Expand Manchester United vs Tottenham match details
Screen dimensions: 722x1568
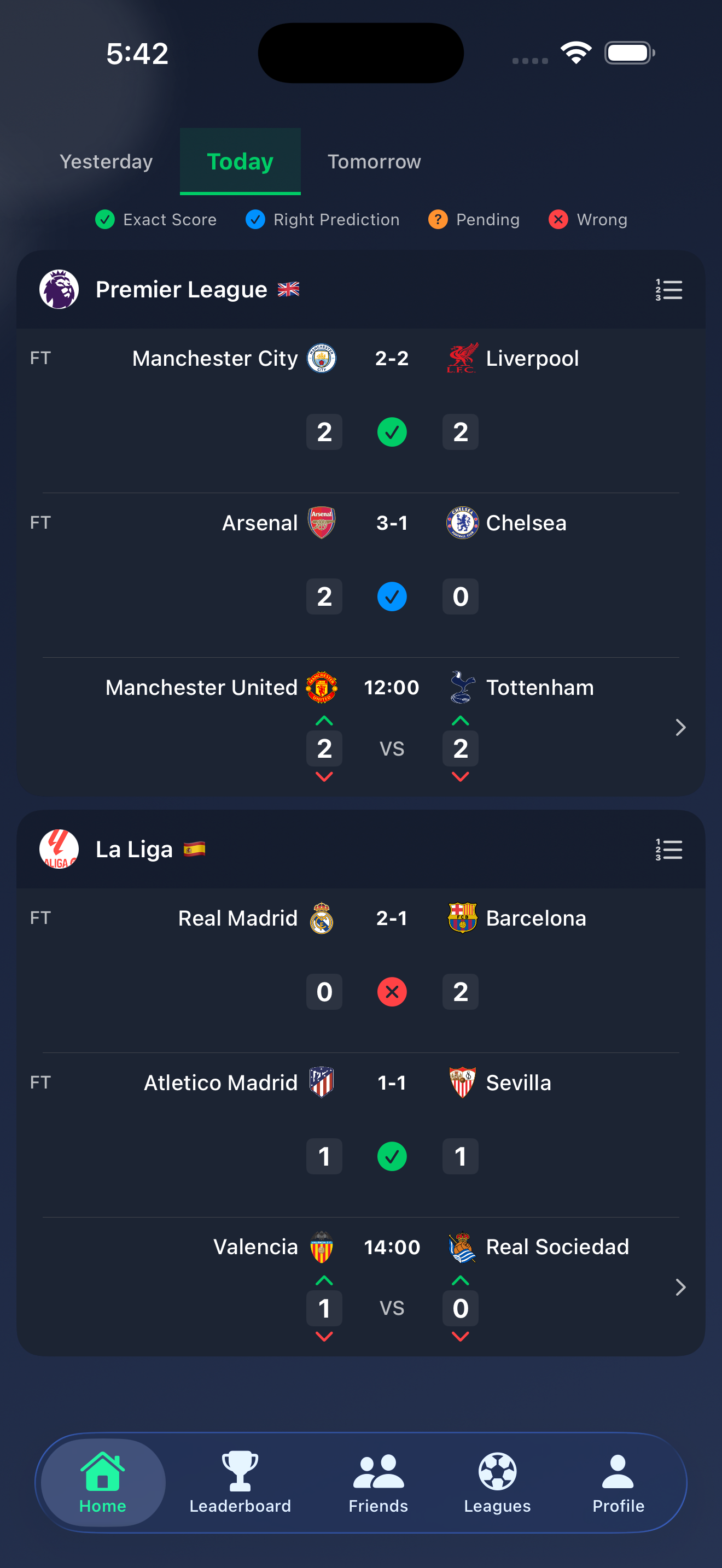(x=679, y=727)
